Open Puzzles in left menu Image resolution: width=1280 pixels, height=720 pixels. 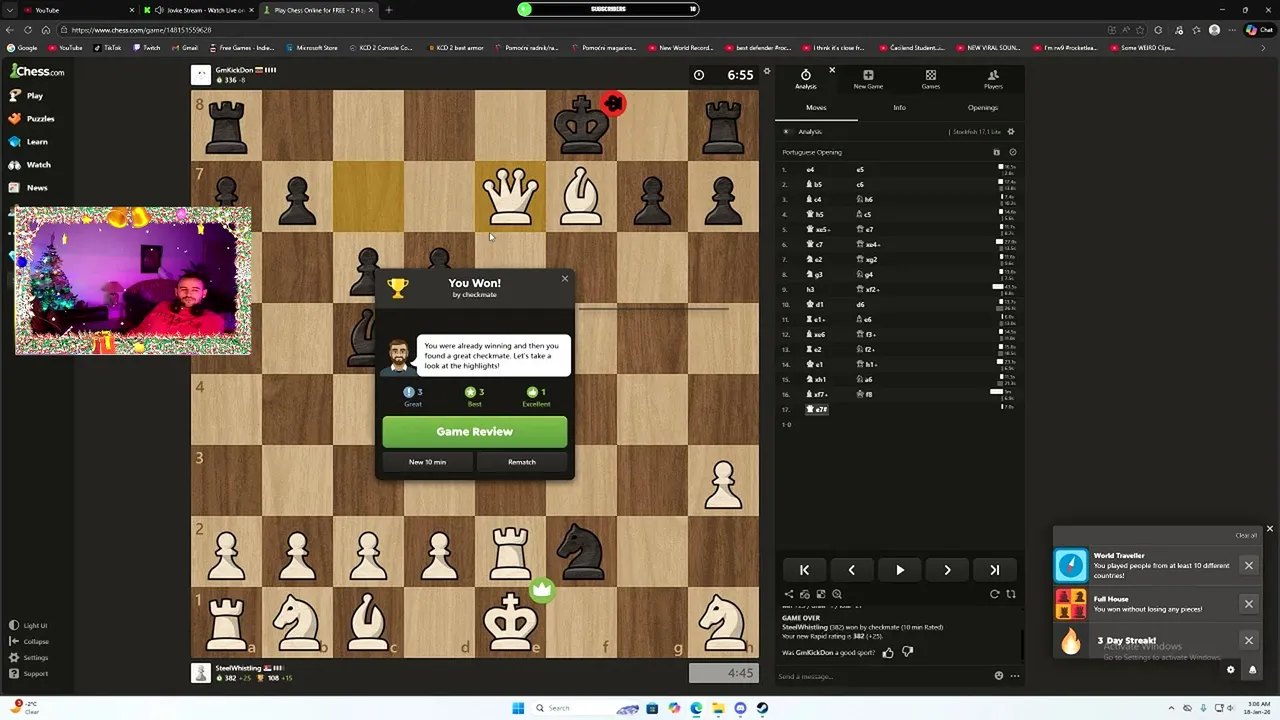pos(32,119)
